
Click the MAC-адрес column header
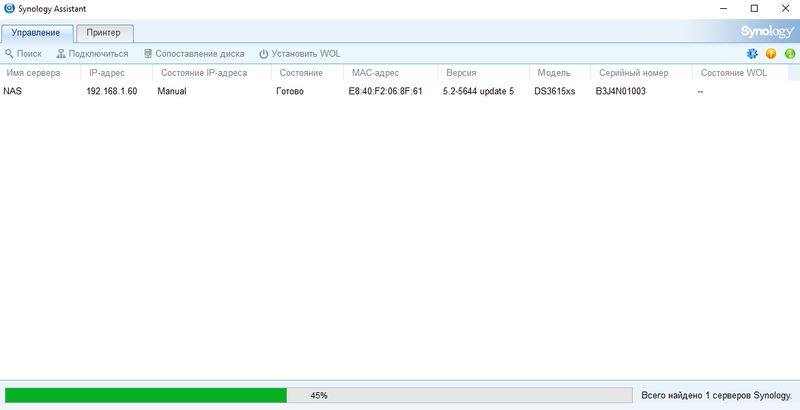pos(376,73)
